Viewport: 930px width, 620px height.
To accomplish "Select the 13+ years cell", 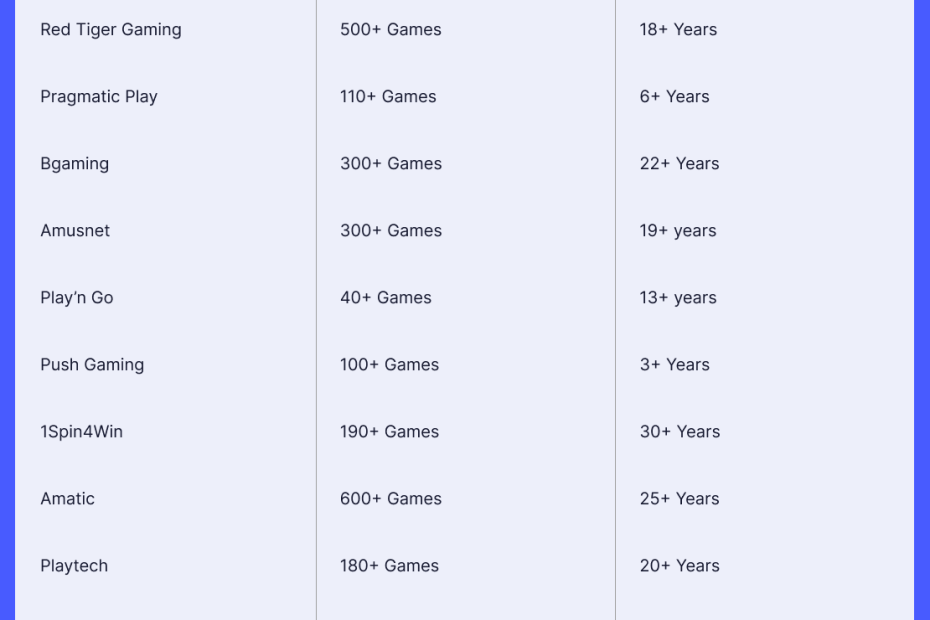I will coord(678,298).
